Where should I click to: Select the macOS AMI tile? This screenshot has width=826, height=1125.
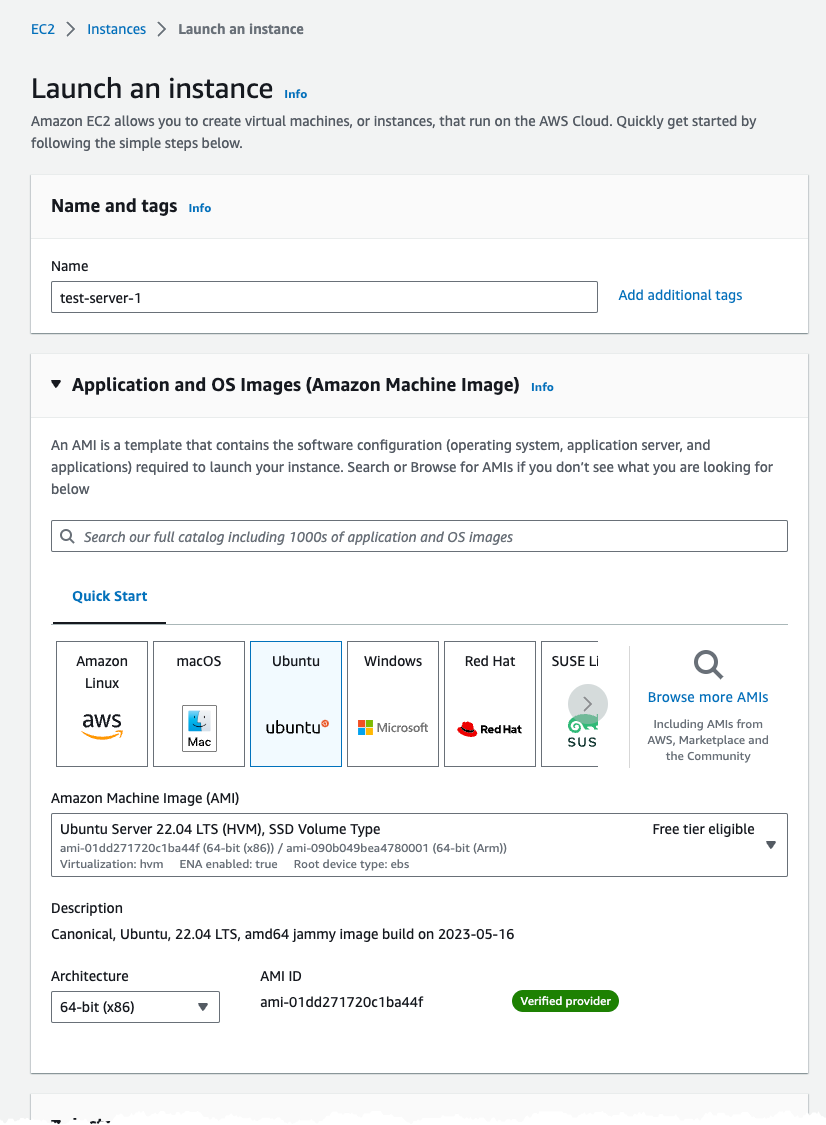199,704
